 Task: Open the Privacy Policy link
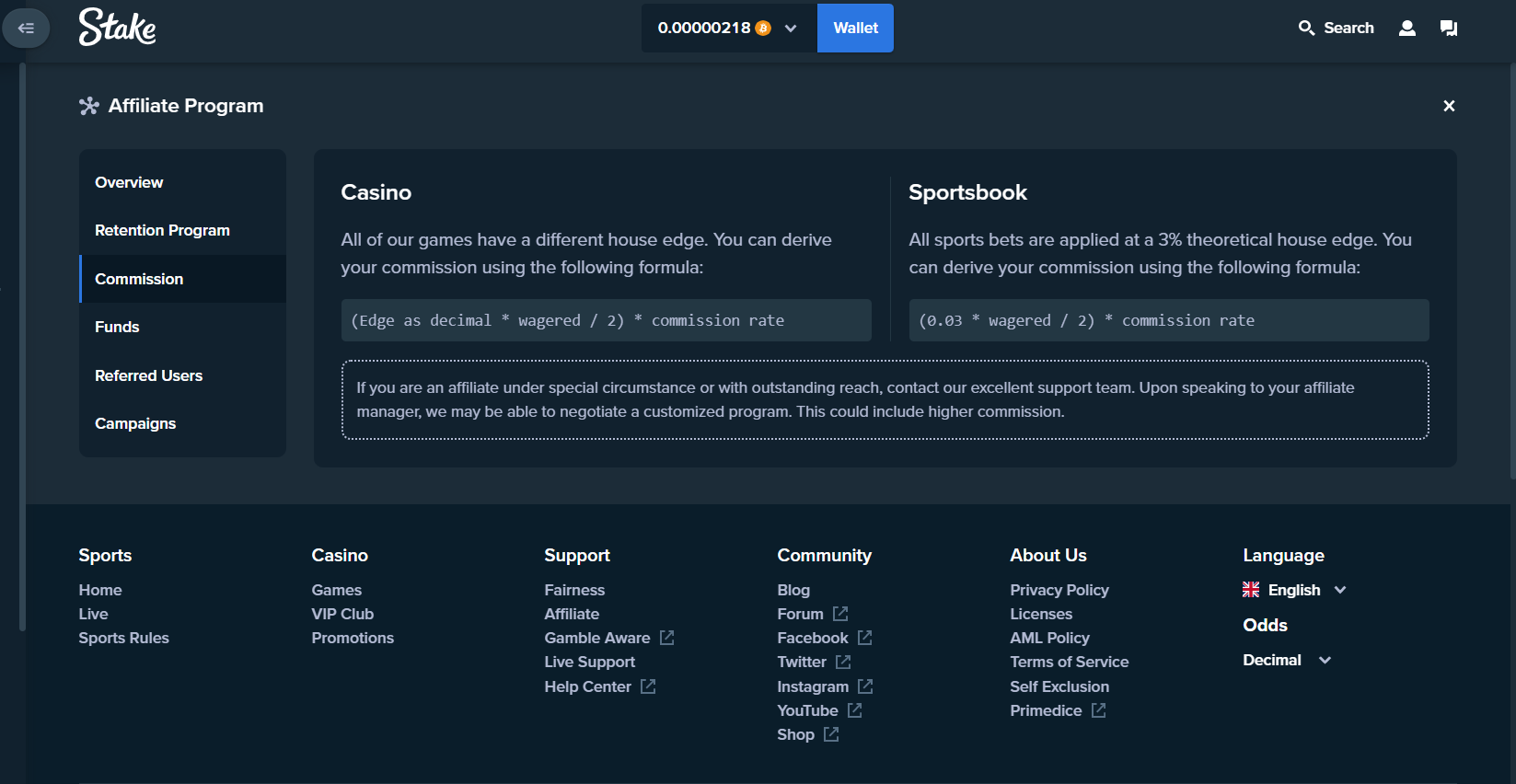1059,590
